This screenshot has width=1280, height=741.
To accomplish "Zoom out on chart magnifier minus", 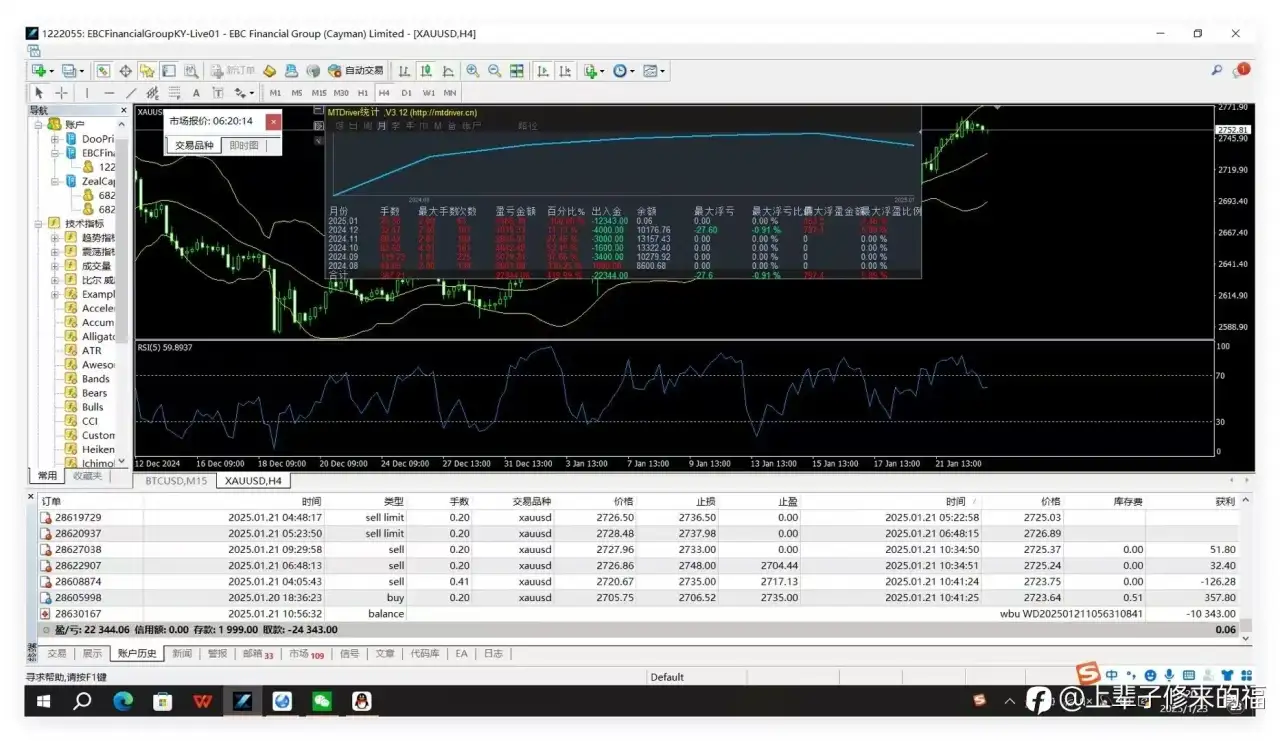I will [x=494, y=71].
